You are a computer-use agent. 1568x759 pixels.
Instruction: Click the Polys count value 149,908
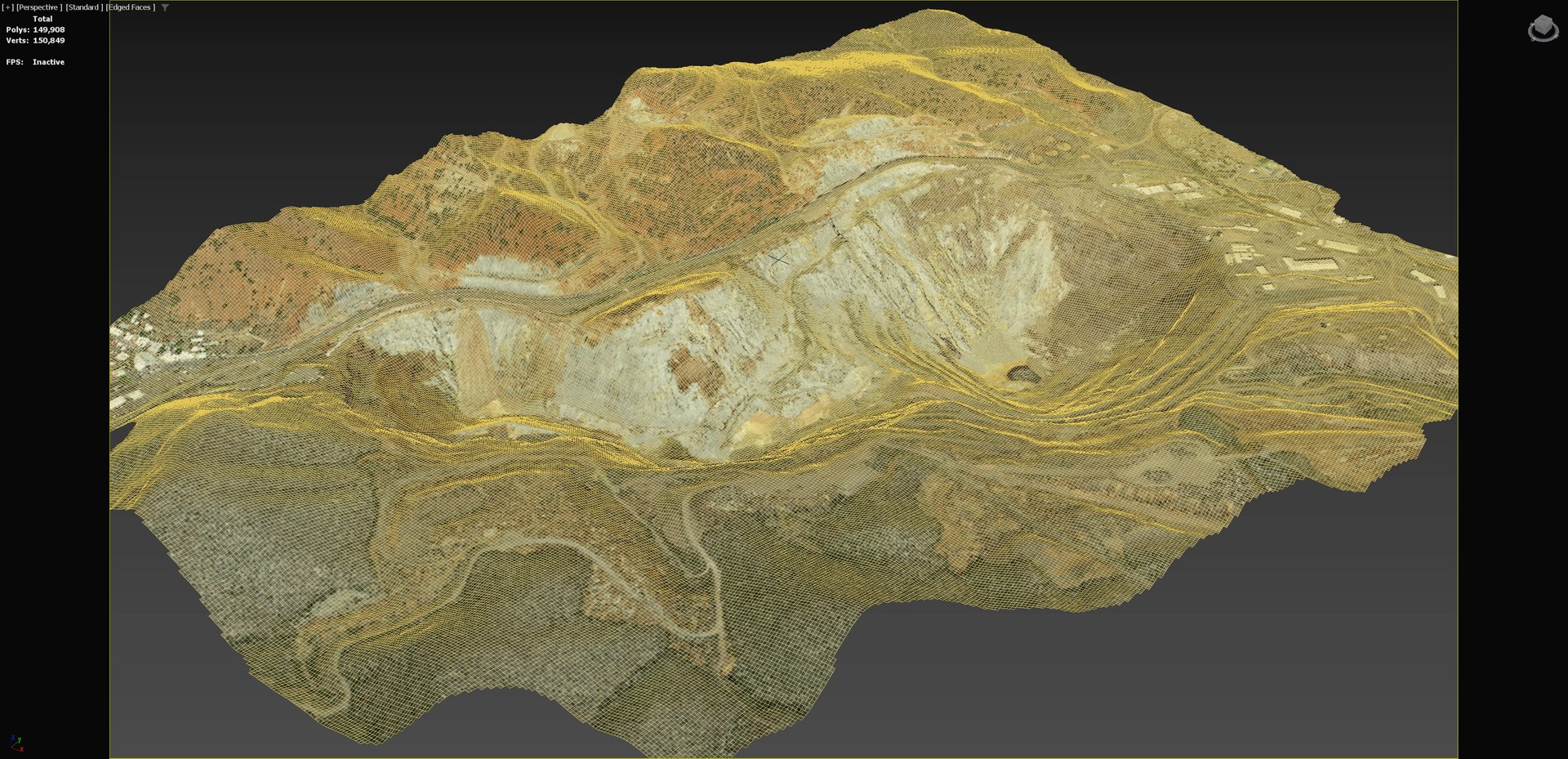(x=49, y=29)
